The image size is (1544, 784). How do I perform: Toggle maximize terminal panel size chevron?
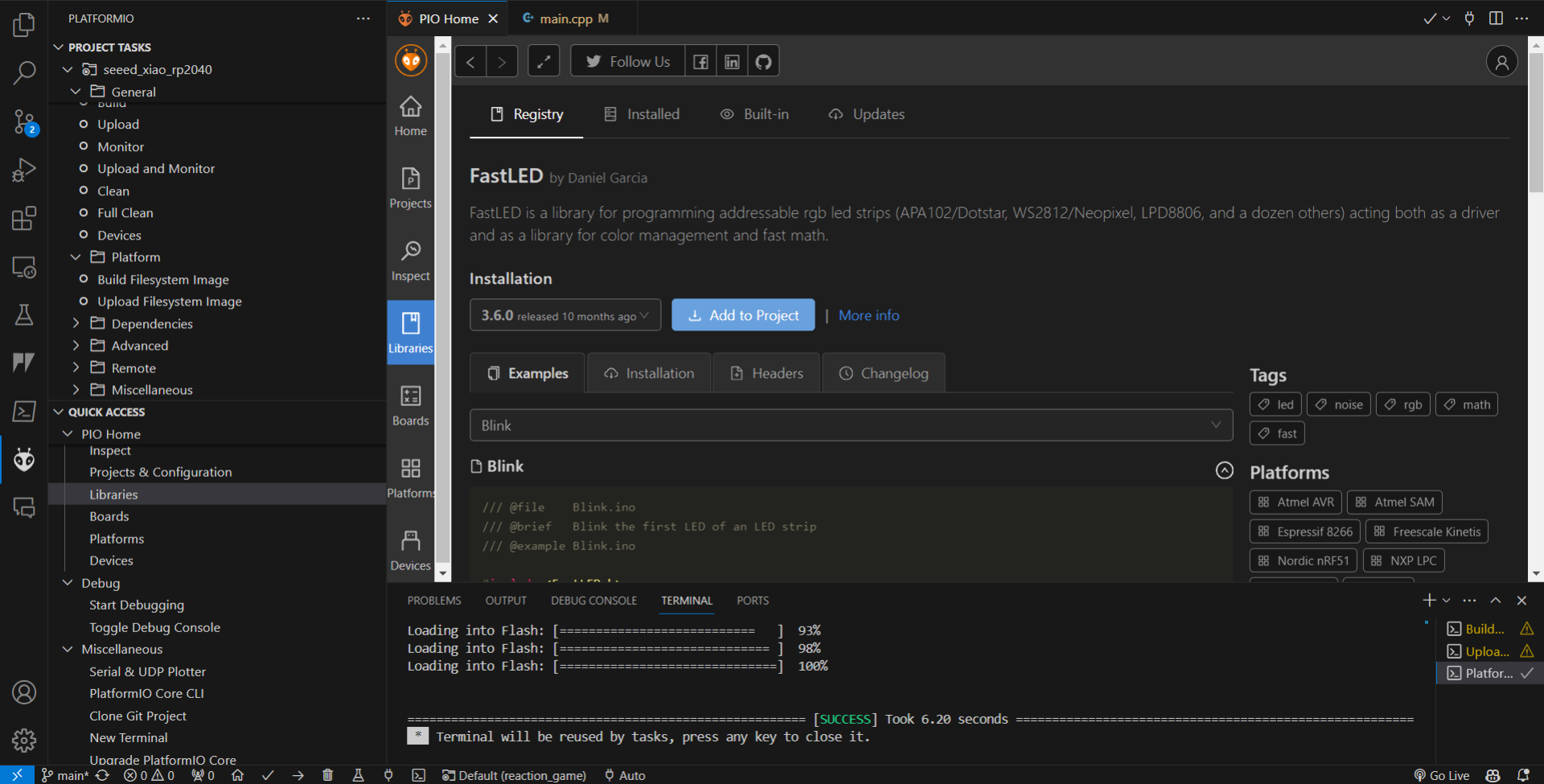(x=1495, y=601)
